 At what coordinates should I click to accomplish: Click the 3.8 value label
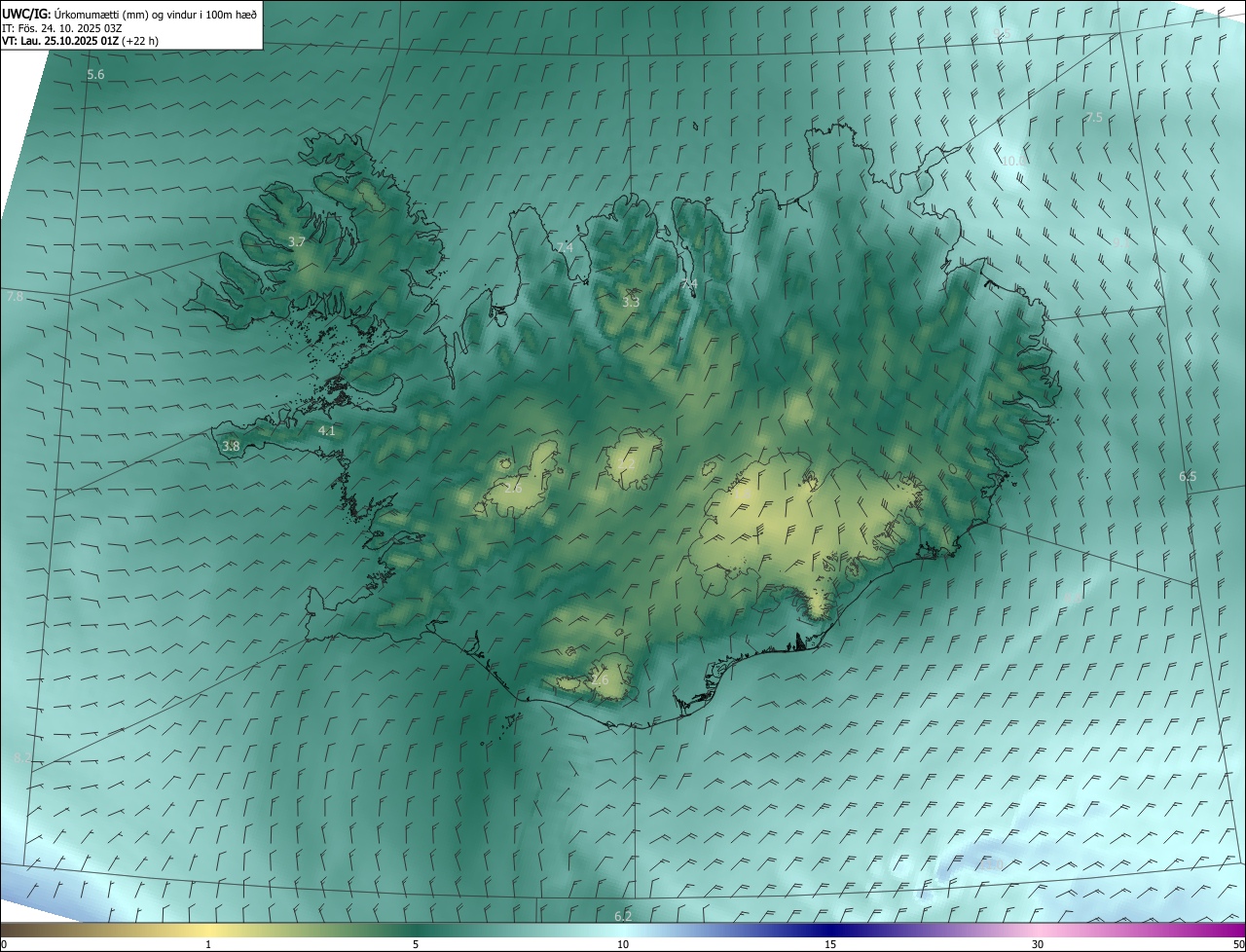click(231, 446)
